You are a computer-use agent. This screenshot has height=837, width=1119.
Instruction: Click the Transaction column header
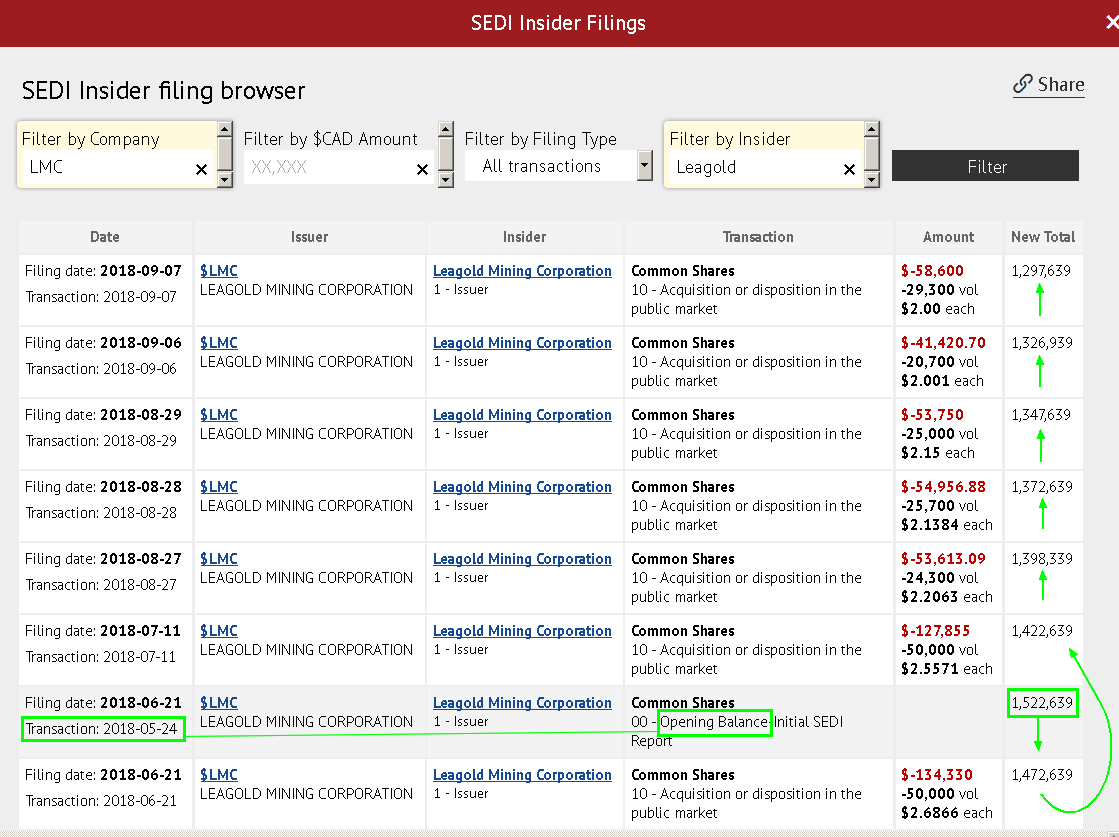point(758,237)
